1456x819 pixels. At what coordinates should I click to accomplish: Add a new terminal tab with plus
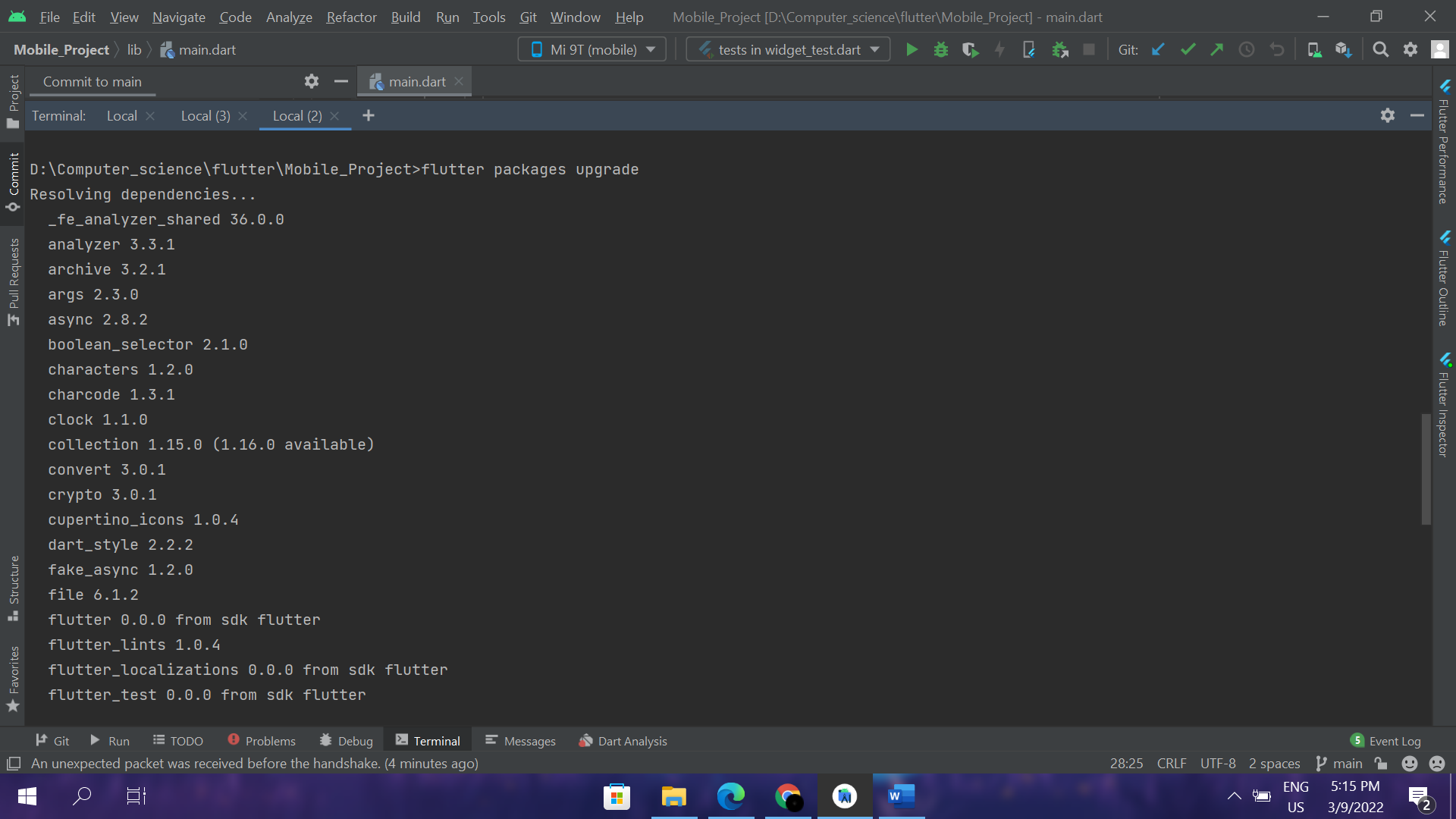(369, 115)
